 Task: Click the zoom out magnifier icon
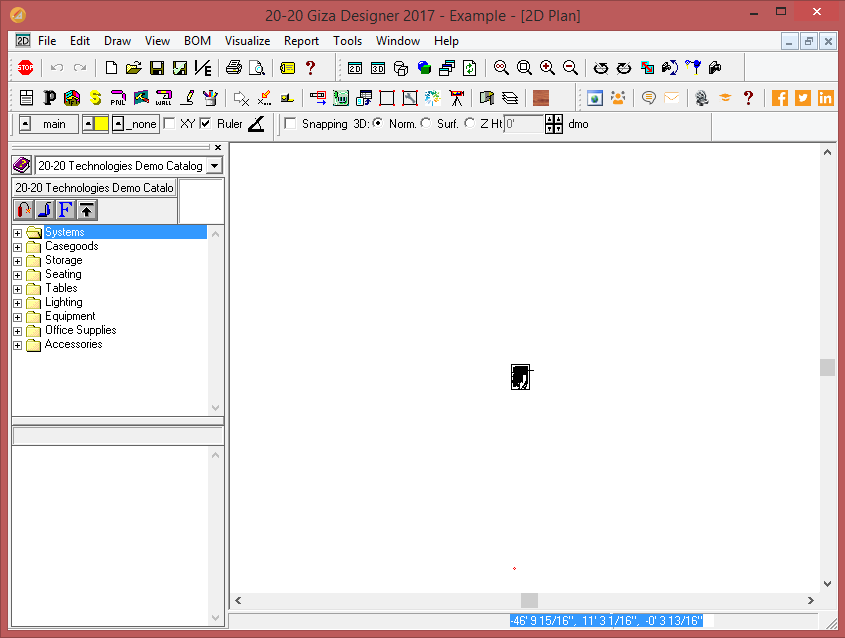(x=570, y=68)
